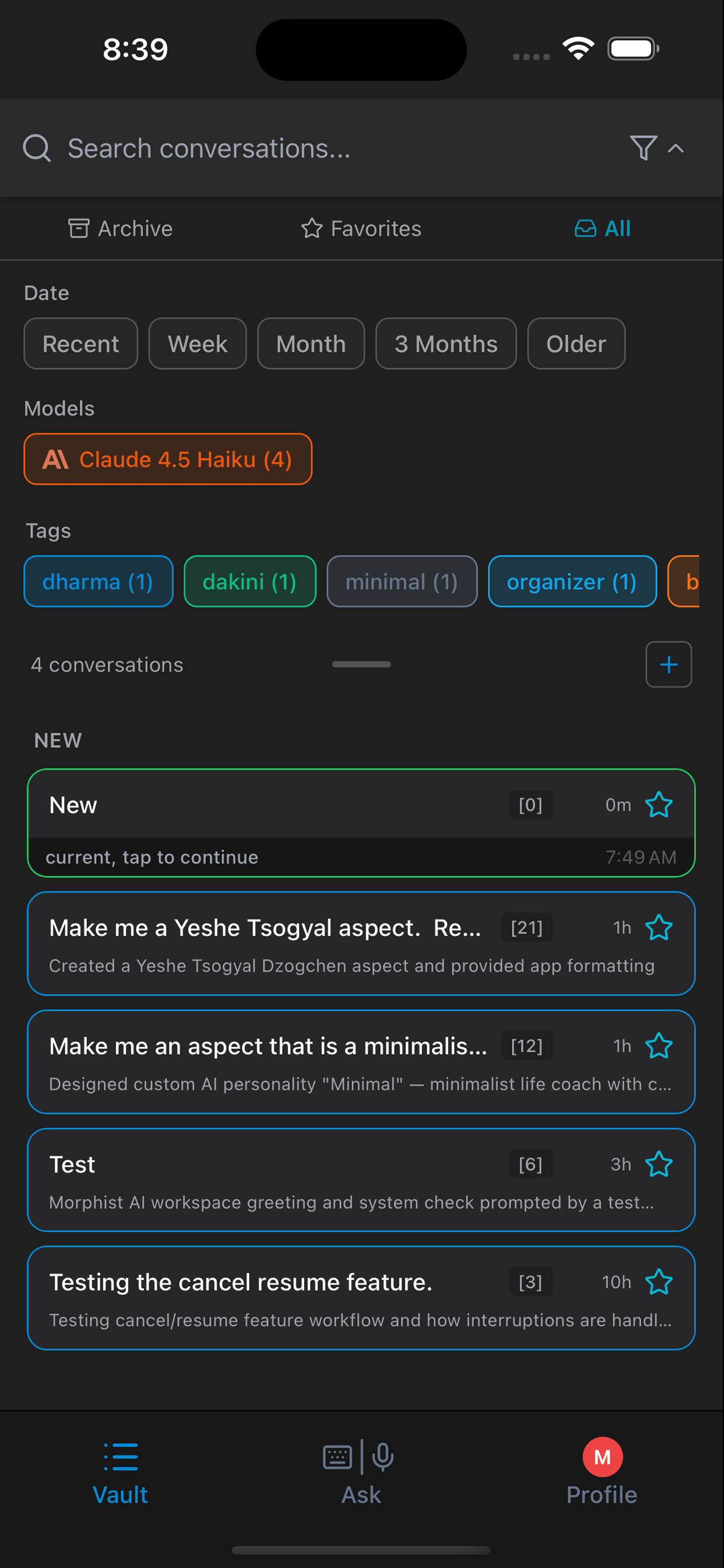Filter conversations by Recent date
Image resolution: width=724 pixels, height=1568 pixels.
pos(81,344)
